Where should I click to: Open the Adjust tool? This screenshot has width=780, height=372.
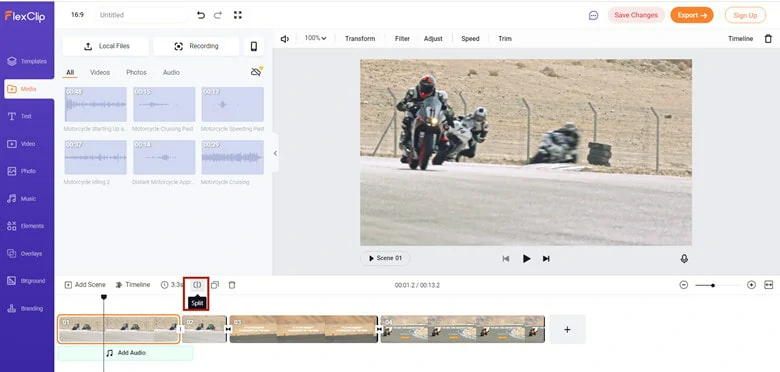[x=433, y=39]
